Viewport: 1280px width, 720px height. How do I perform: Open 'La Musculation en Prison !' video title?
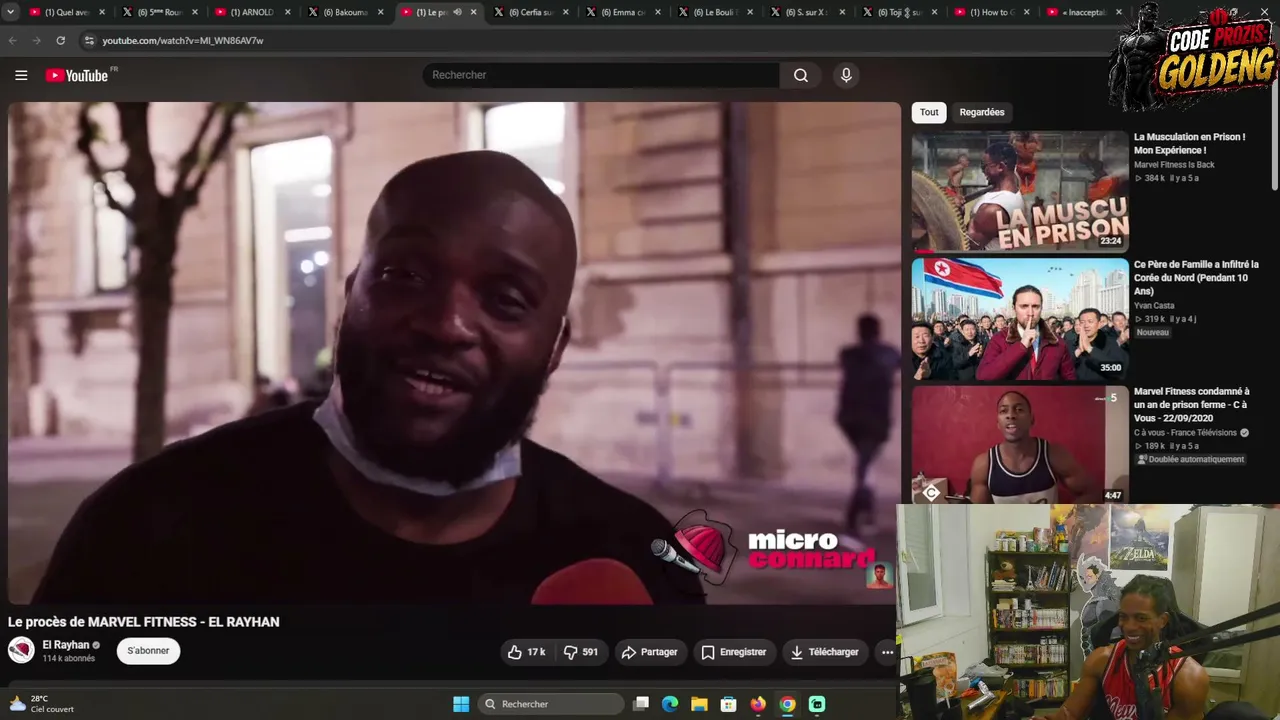click(x=1190, y=143)
